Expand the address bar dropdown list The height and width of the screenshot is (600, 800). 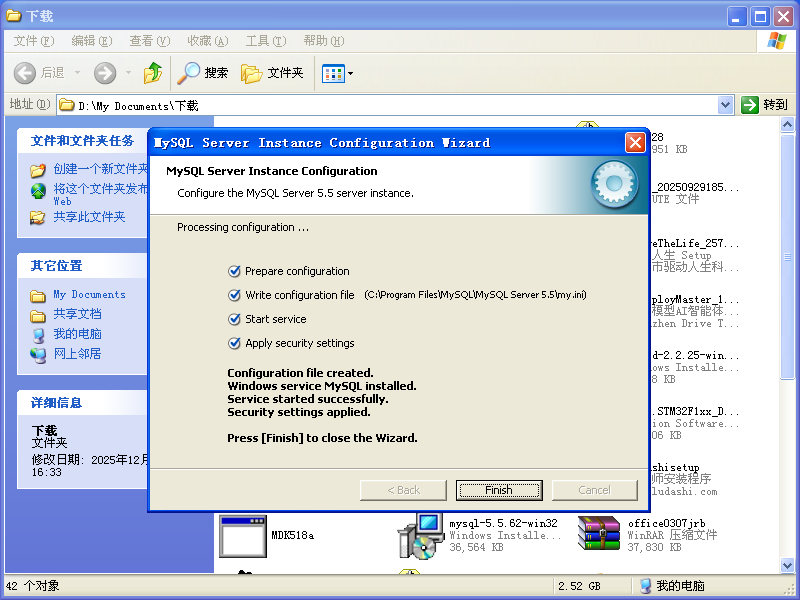pyautogui.click(x=726, y=105)
